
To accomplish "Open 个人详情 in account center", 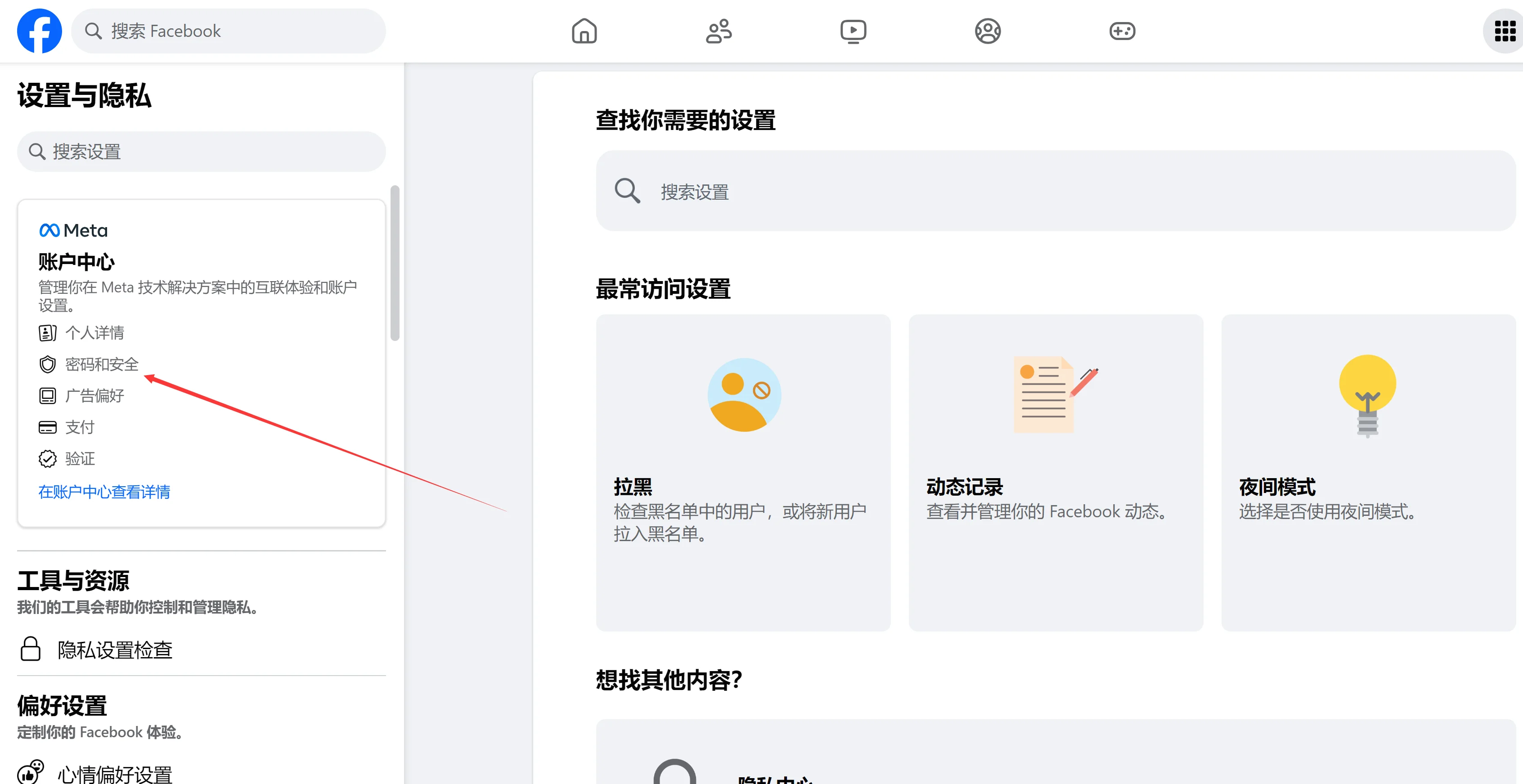I will tap(94, 333).
